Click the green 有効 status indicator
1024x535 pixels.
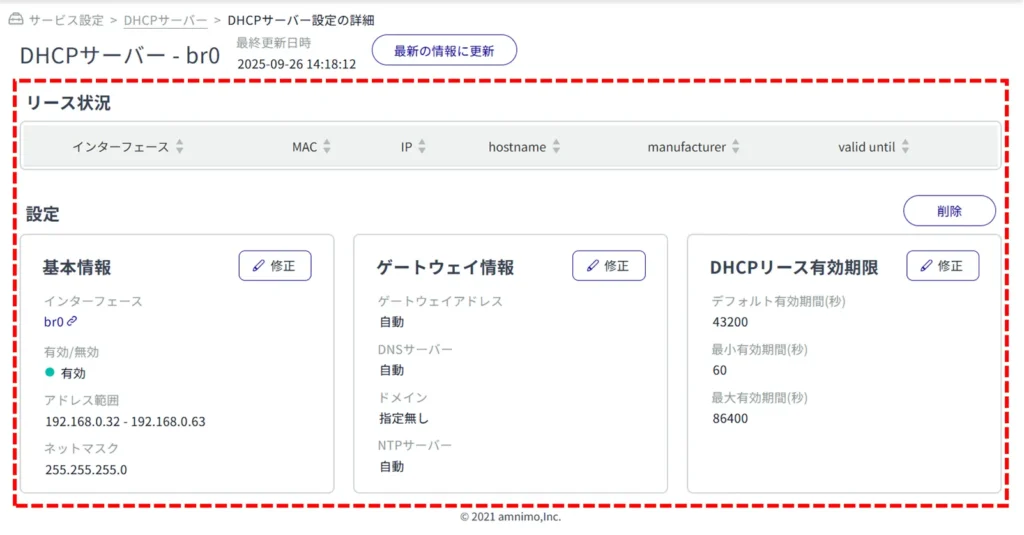click(50, 372)
